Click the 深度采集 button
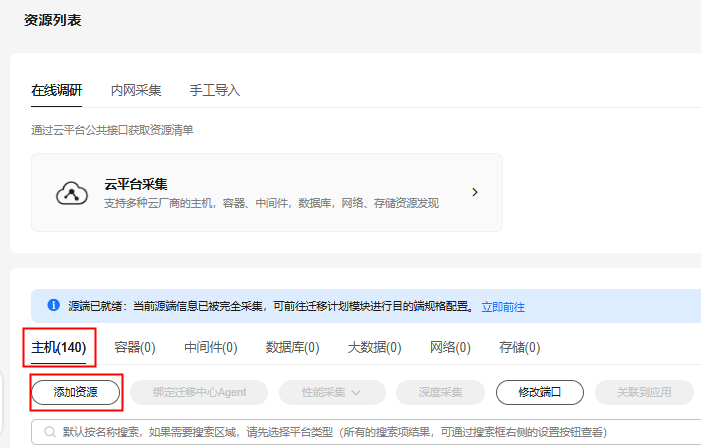 pos(440,392)
